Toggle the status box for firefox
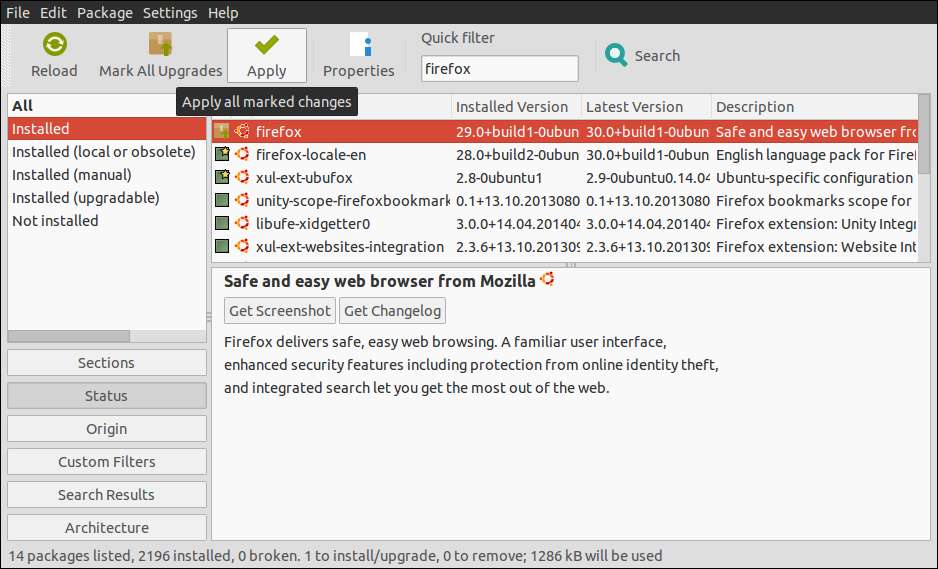 (222, 131)
